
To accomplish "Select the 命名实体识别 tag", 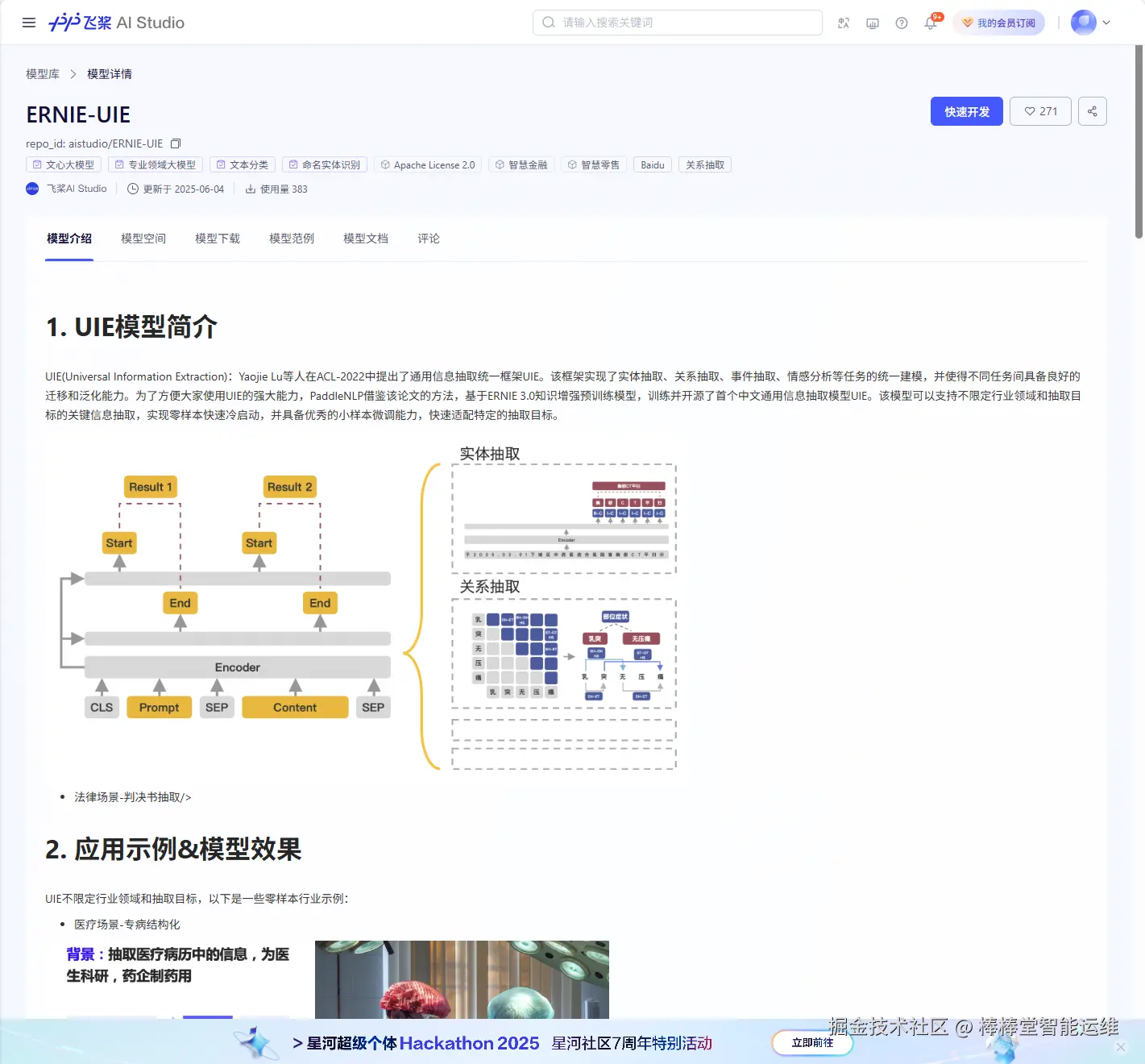I will [325, 164].
